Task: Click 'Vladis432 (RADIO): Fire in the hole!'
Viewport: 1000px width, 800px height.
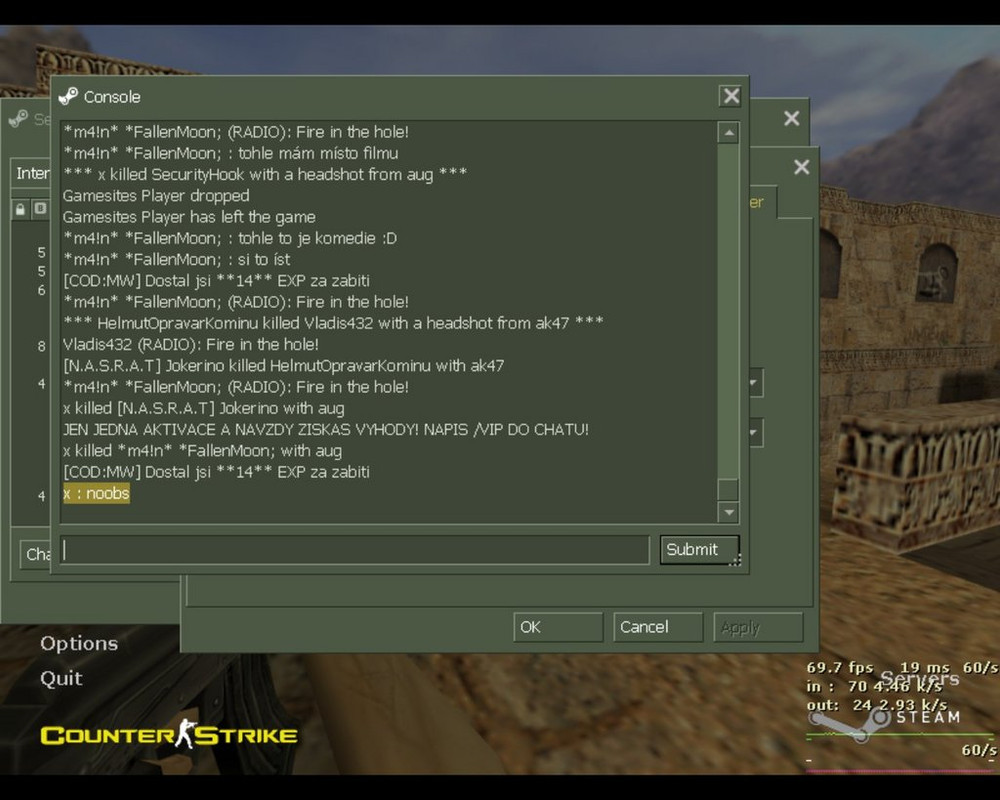Action: (x=191, y=344)
